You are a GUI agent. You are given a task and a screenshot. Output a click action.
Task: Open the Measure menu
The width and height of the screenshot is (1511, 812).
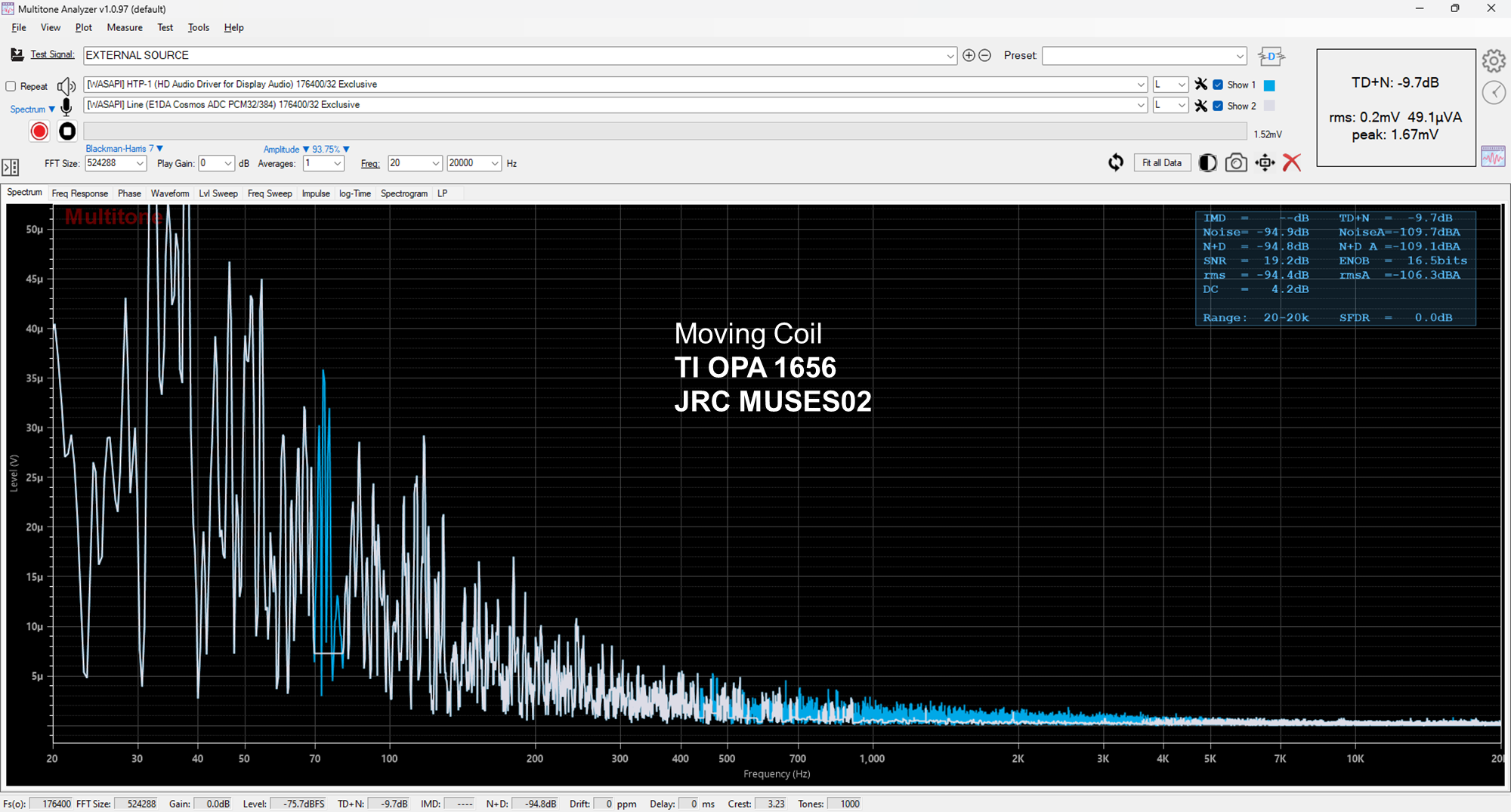pos(125,27)
